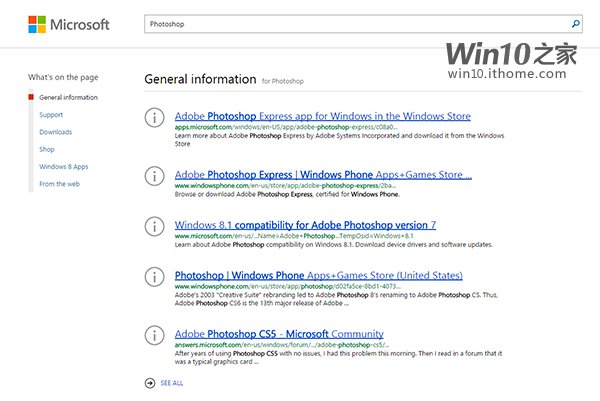Screen dimensions: 600x401
Task: Click the apps.microsoft.com result URL
Action: pyautogui.click(x=286, y=127)
